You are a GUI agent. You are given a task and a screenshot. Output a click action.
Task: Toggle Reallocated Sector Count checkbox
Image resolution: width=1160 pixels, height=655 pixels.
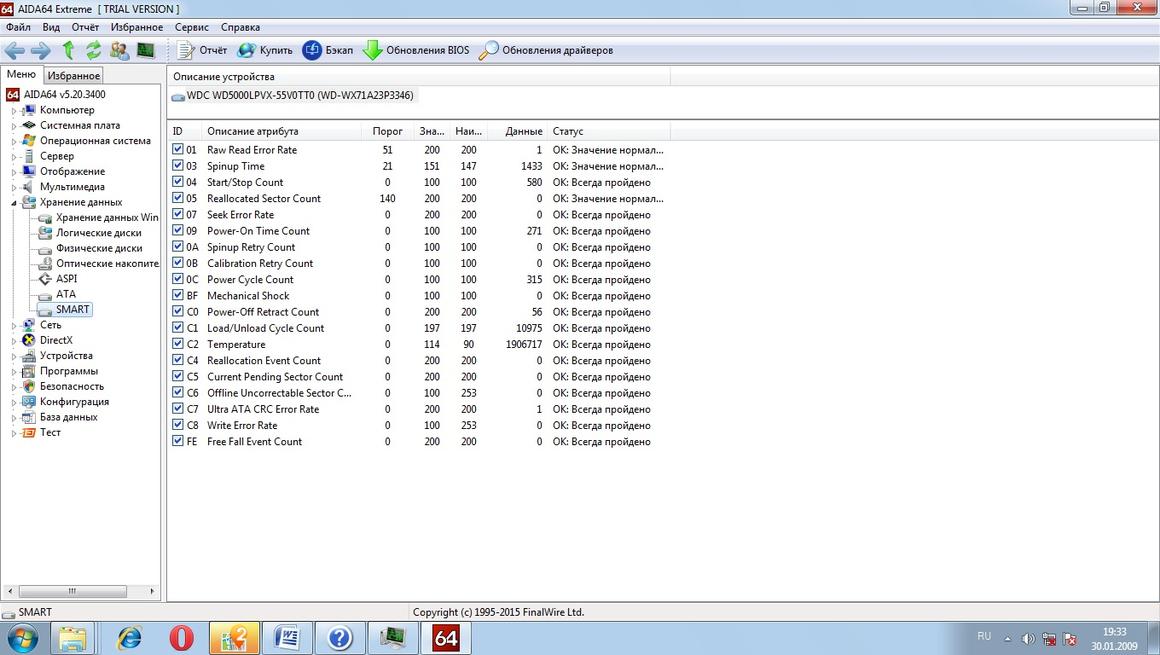178,198
